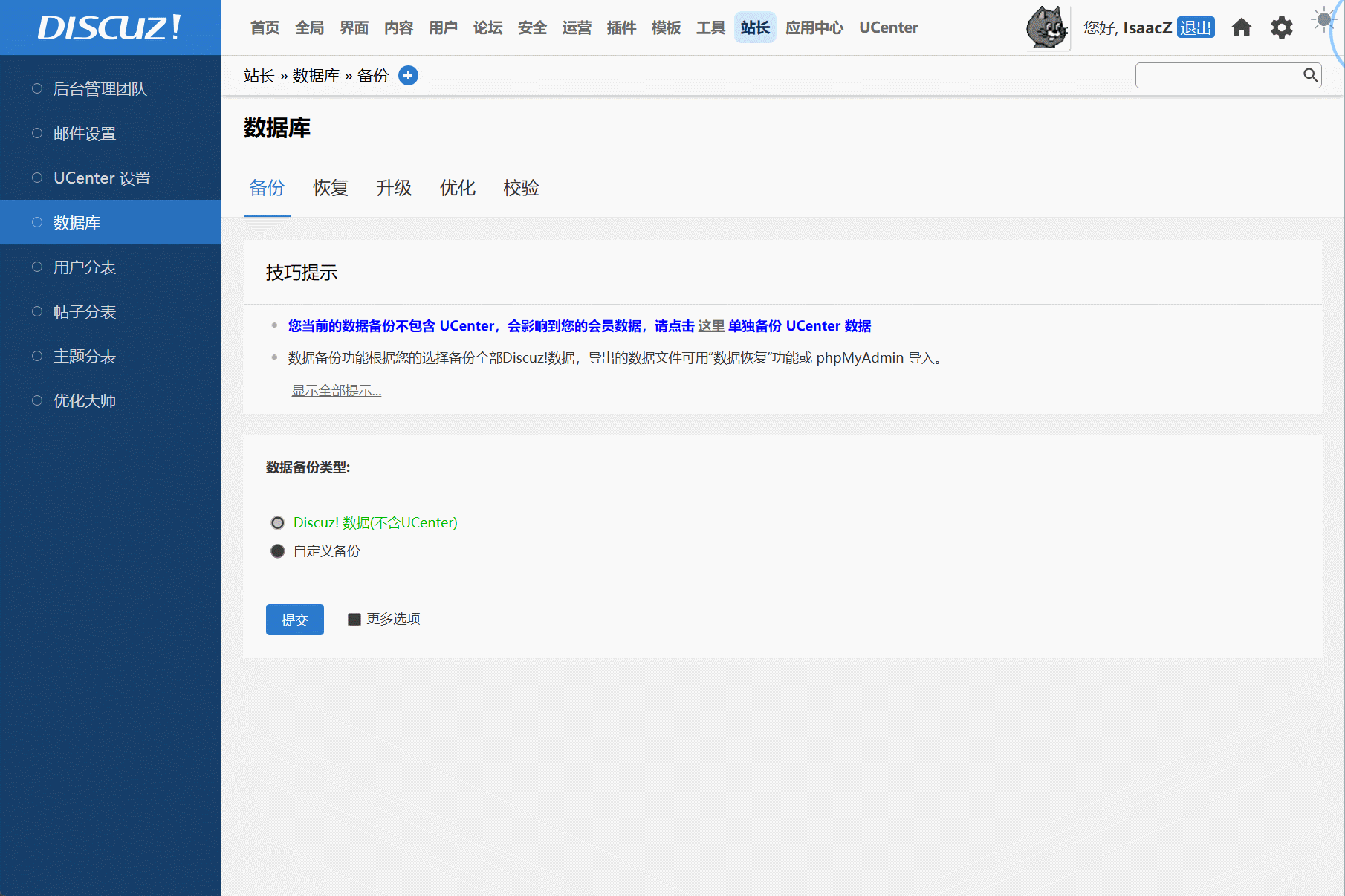The height and width of the screenshot is (896, 1345).
Task: Toggle the sun theme icon
Action: [x=1323, y=20]
